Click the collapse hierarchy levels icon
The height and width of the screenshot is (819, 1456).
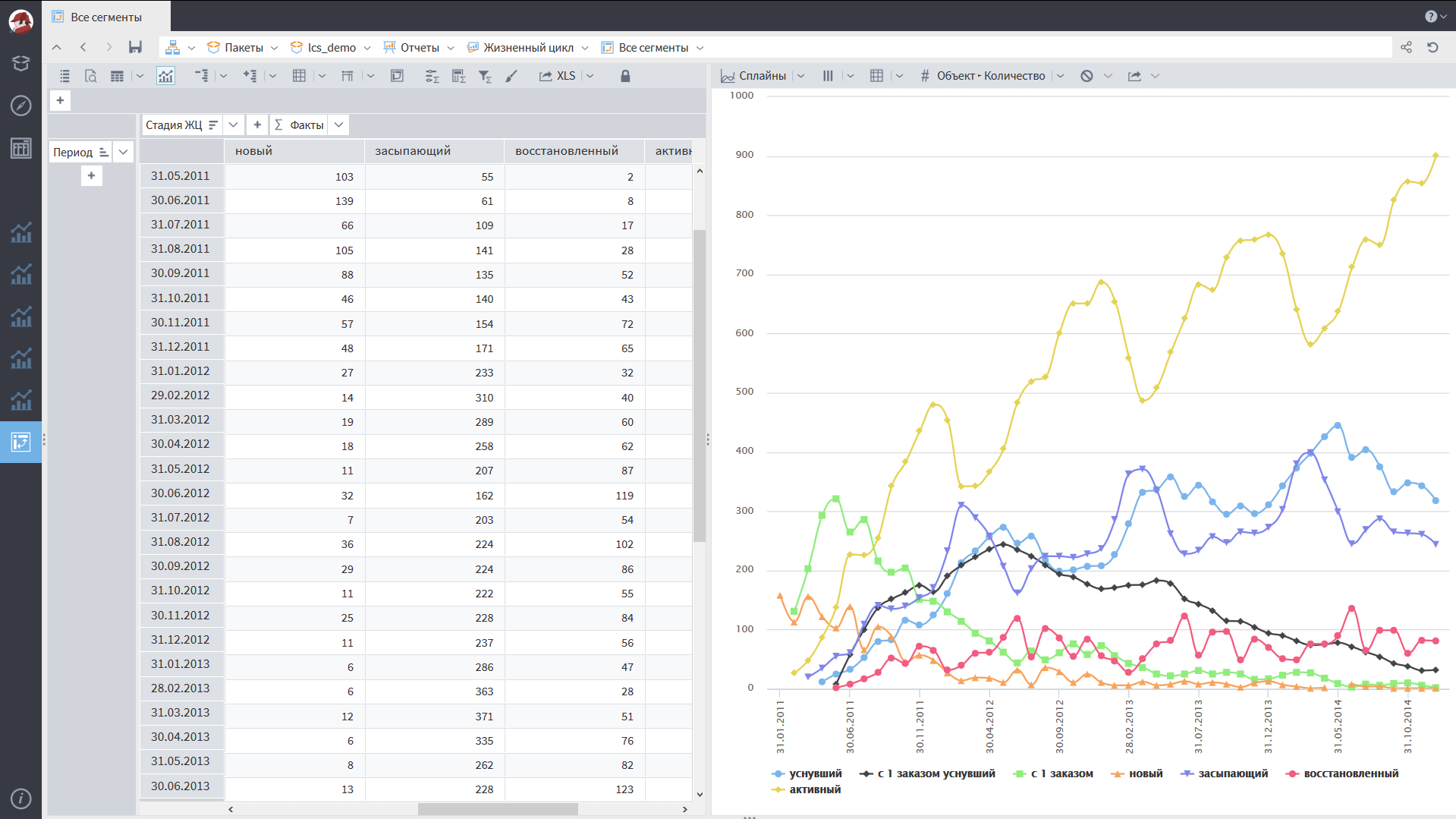(x=201, y=76)
